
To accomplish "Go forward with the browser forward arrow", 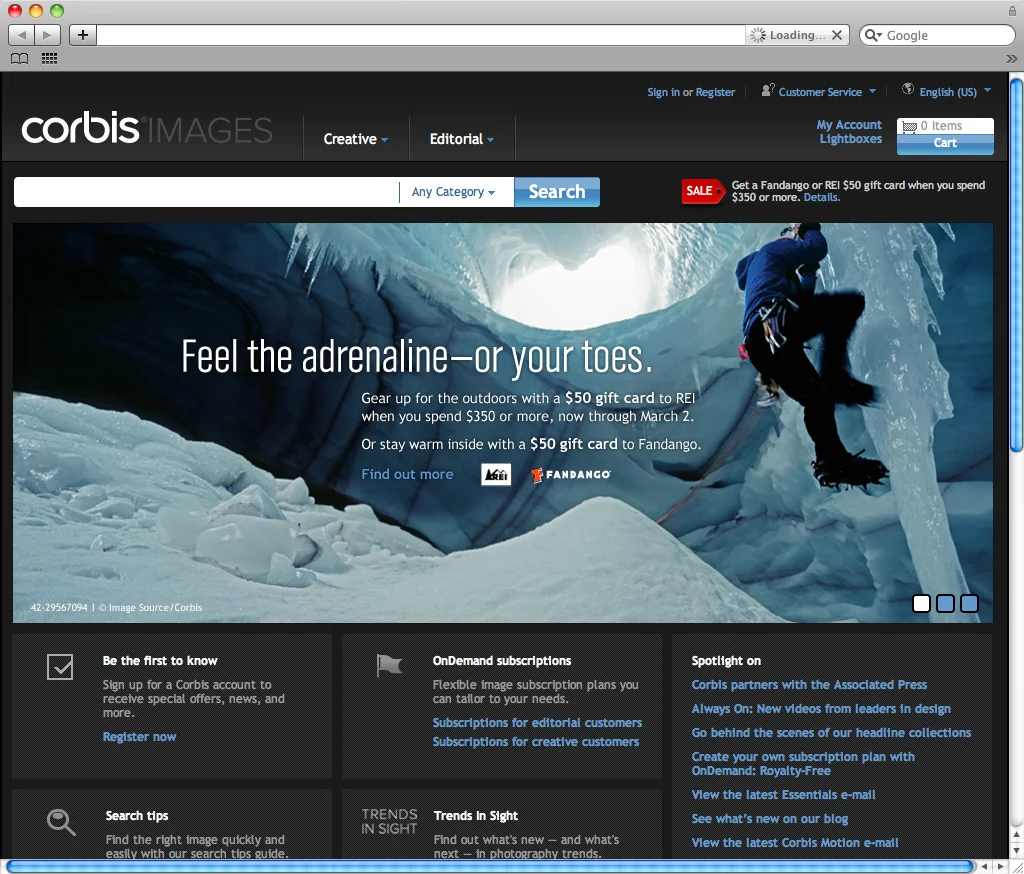I will 48,35.
